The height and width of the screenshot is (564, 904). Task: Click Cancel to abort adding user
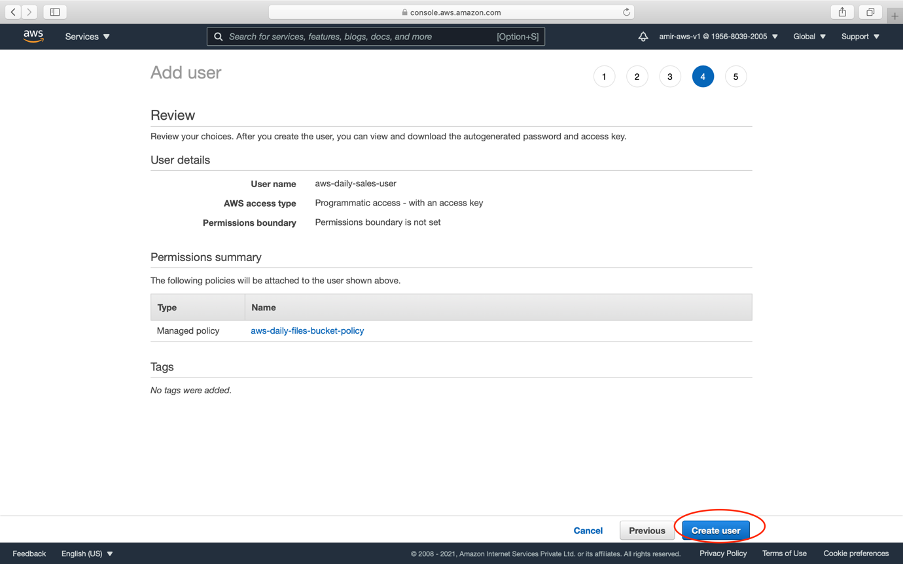pos(588,531)
